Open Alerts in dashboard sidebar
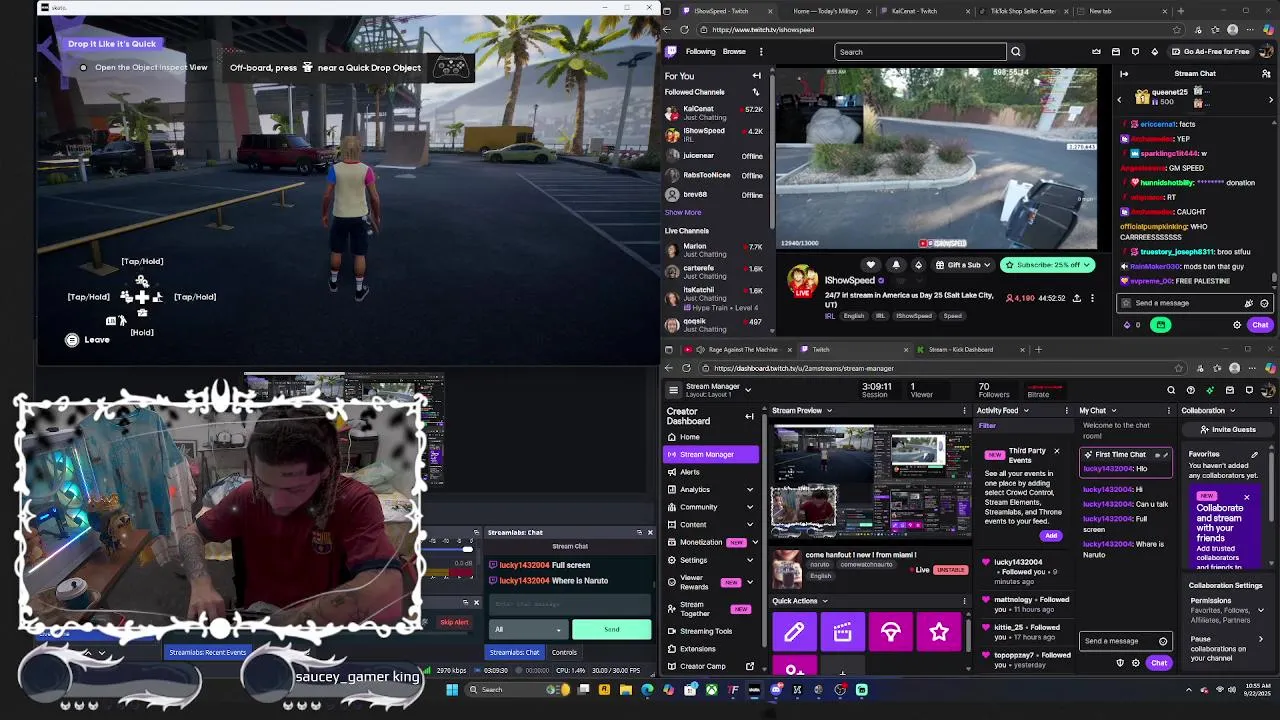This screenshot has height=720, width=1280. click(690, 472)
